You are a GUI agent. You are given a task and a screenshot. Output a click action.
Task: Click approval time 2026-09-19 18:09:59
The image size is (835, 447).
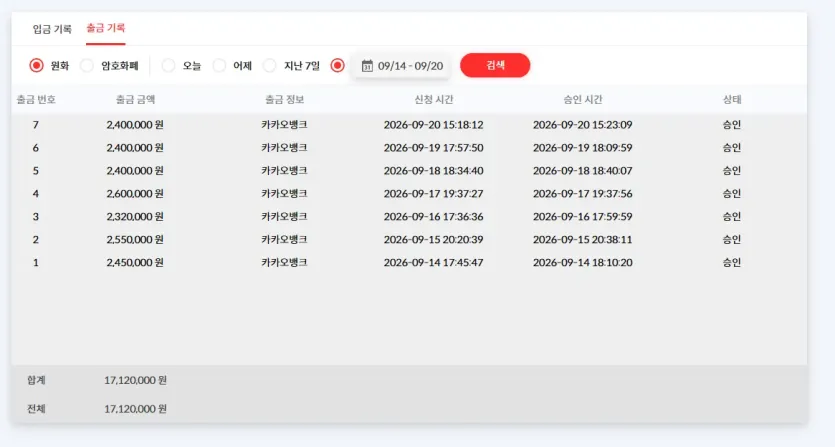click(583, 148)
